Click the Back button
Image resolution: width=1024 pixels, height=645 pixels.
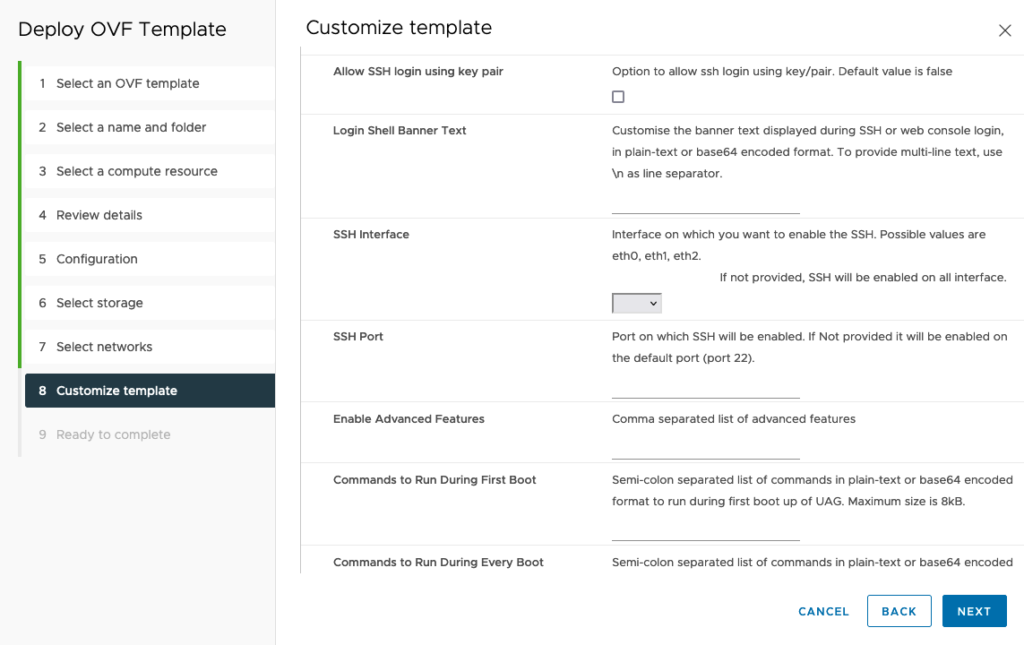(899, 611)
